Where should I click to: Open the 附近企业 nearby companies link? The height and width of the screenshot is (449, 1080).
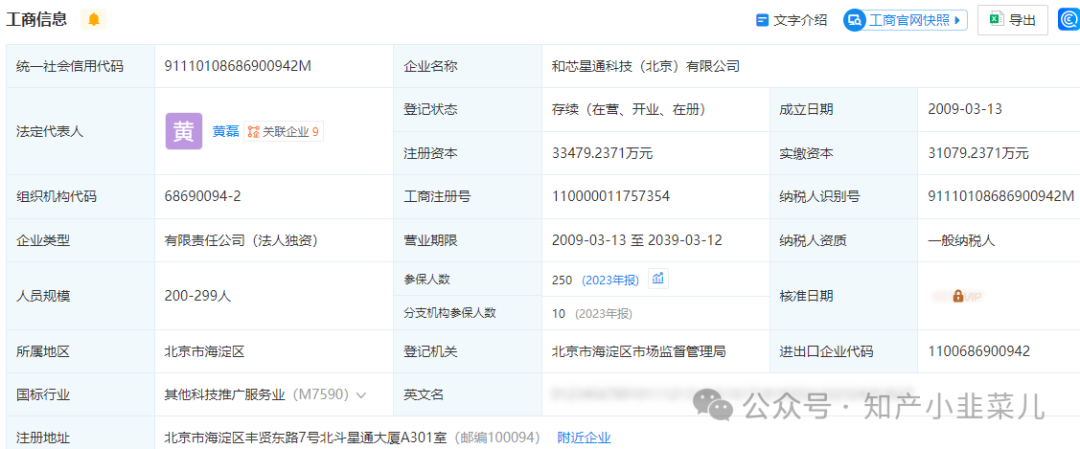(584, 437)
